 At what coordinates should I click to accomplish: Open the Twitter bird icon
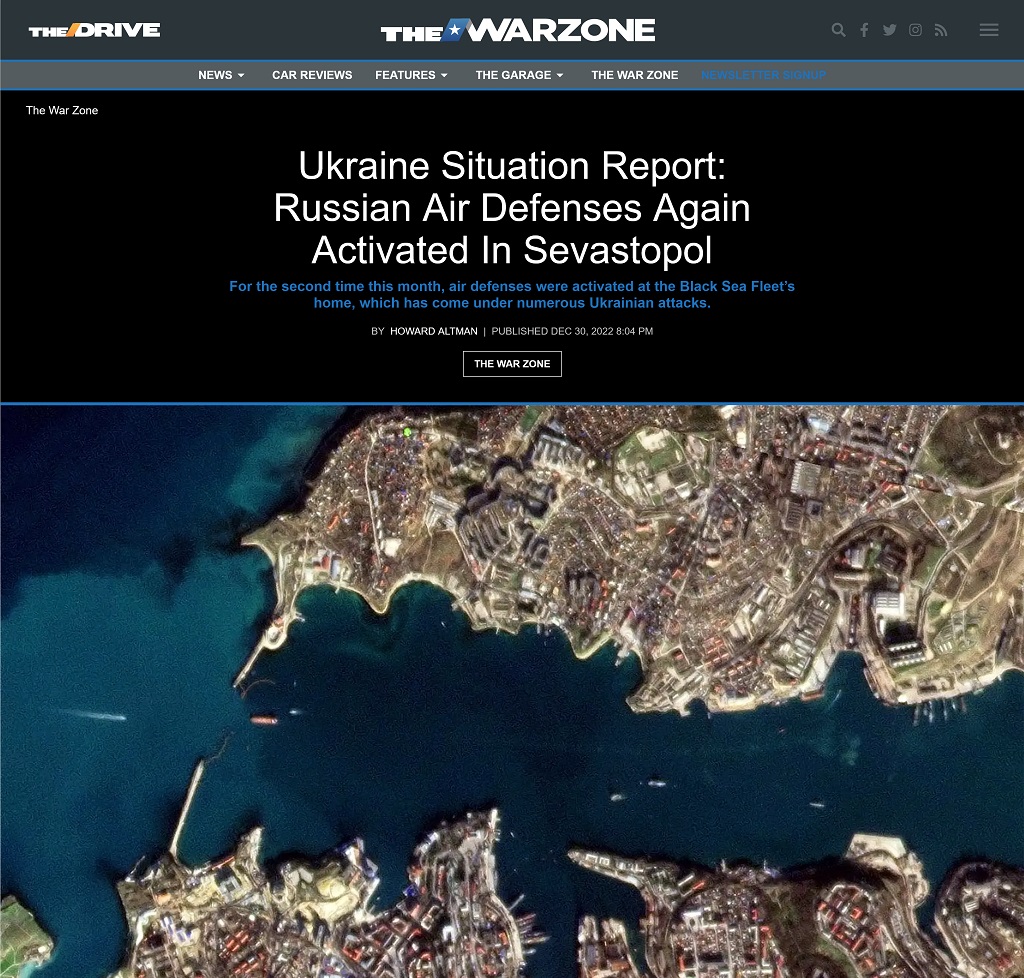point(889,30)
